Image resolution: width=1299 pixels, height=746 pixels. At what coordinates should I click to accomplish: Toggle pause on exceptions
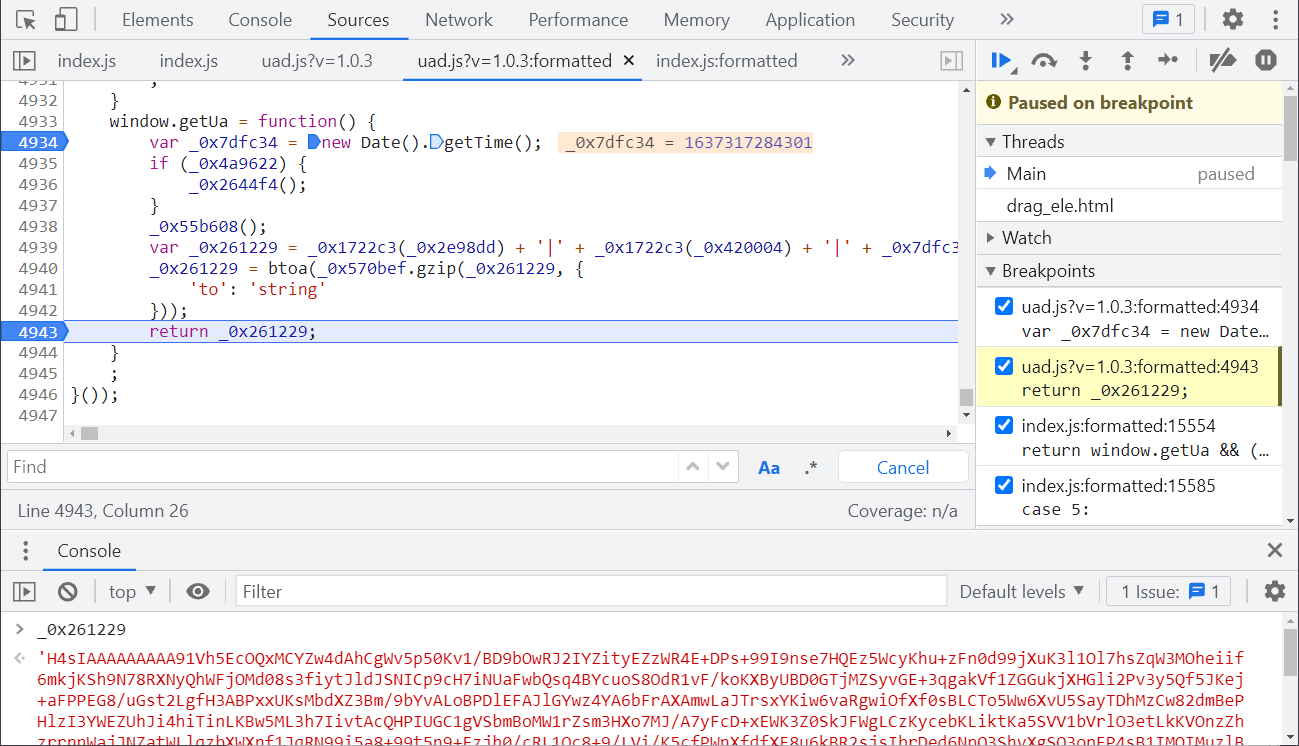click(x=1265, y=61)
